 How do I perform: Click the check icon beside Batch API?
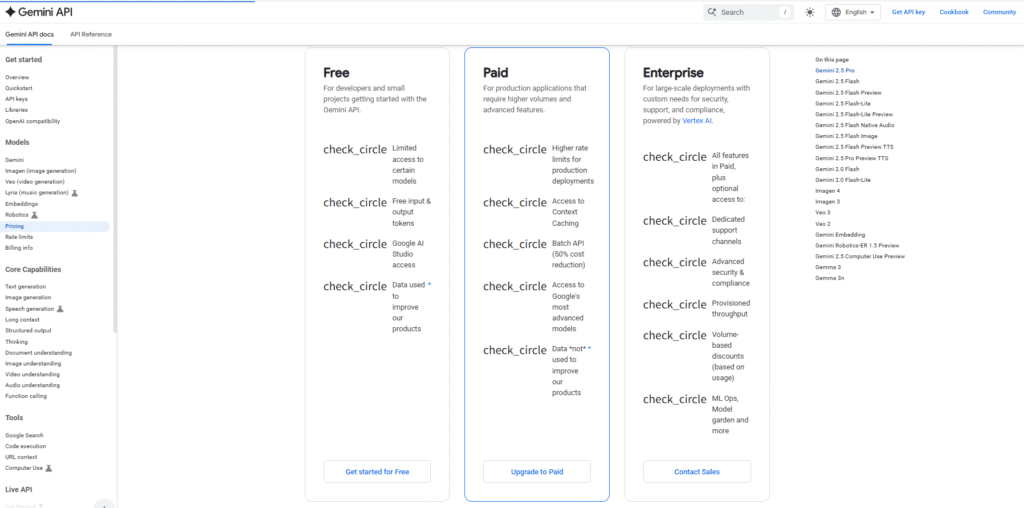click(x=514, y=244)
